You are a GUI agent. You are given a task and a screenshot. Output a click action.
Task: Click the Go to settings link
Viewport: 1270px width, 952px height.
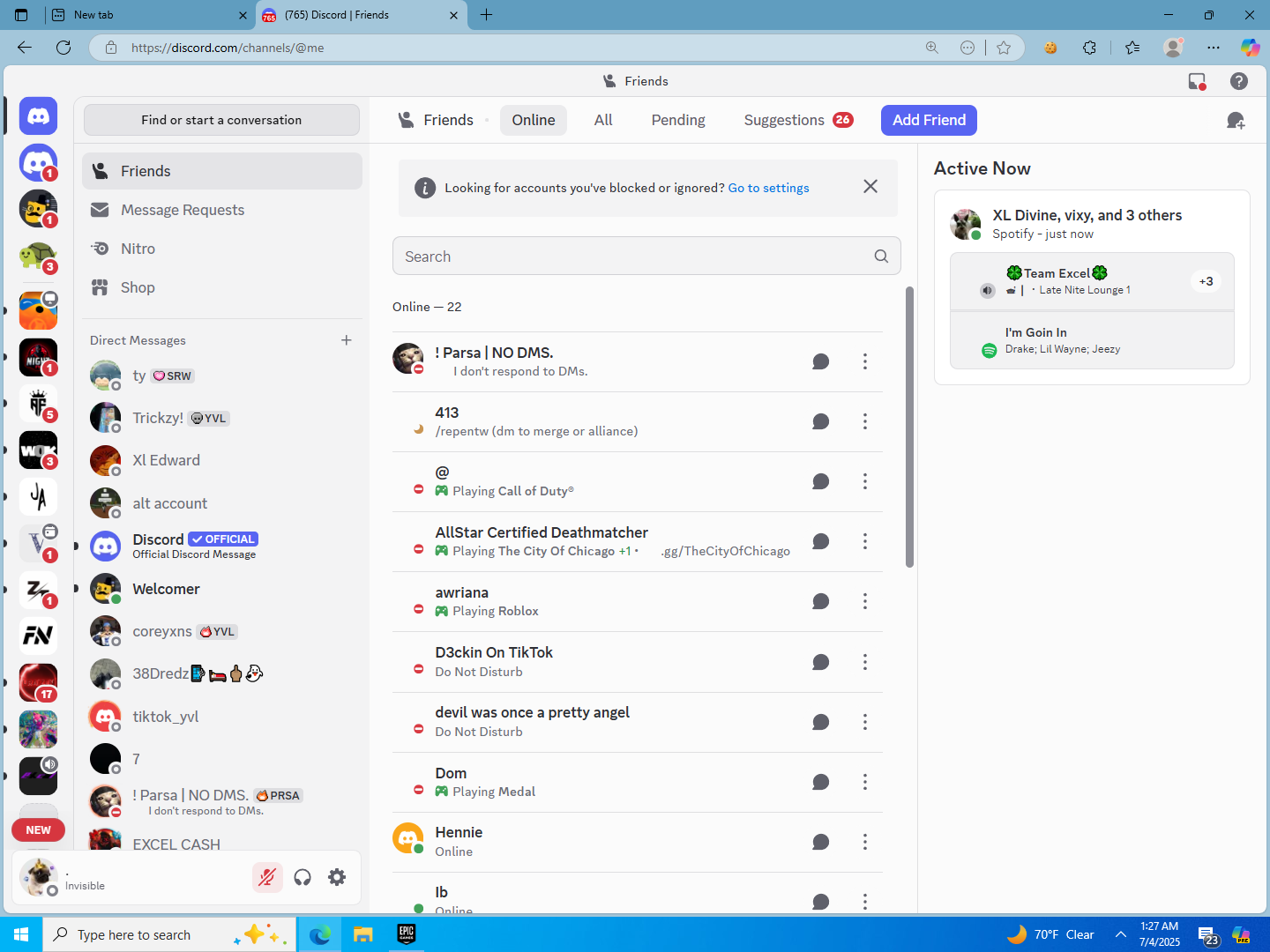[x=768, y=188]
